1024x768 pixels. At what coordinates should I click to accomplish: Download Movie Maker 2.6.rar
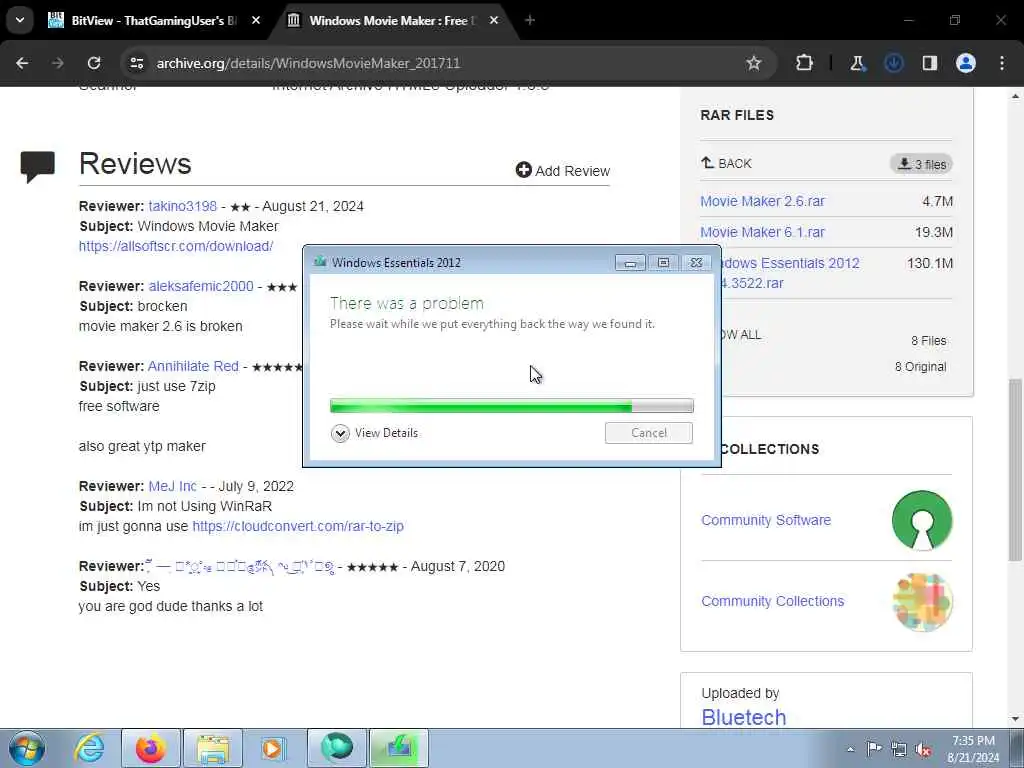(x=762, y=201)
